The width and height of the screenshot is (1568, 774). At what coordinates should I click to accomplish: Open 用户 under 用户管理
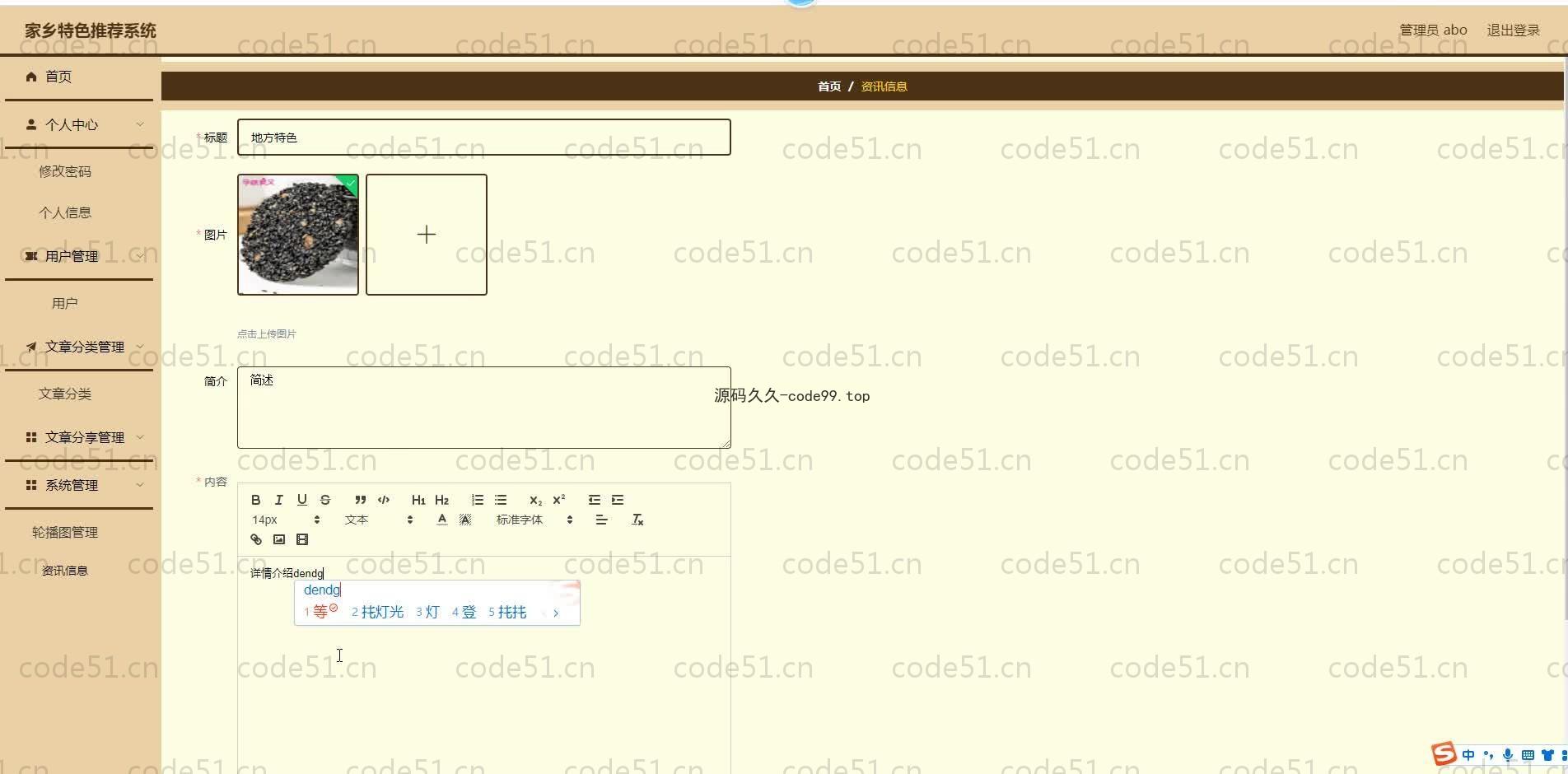(x=65, y=303)
